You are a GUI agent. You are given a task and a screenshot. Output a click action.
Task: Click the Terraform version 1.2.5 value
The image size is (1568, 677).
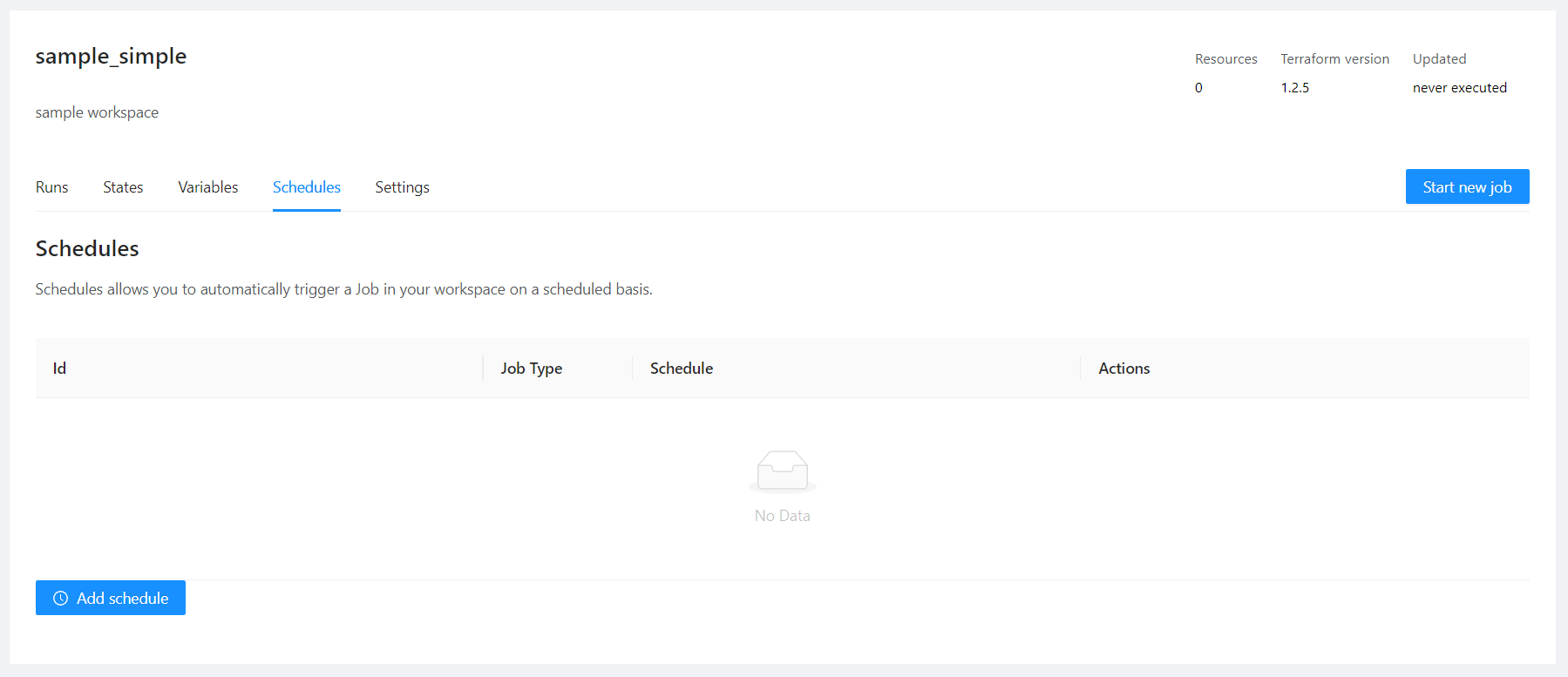[1294, 88]
